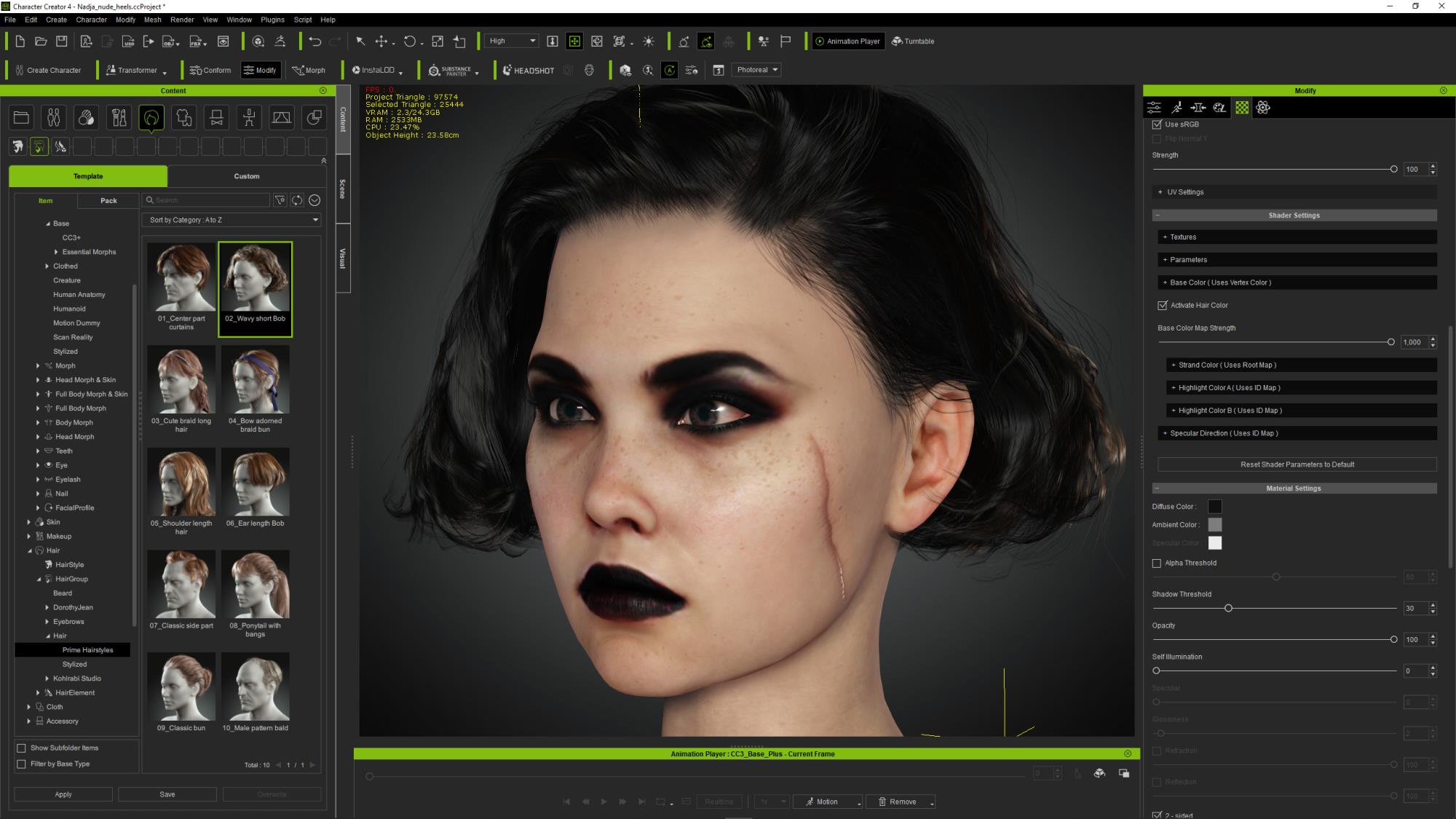Click the Apply button
Viewport: 1456px width, 819px height.
pos(63,794)
